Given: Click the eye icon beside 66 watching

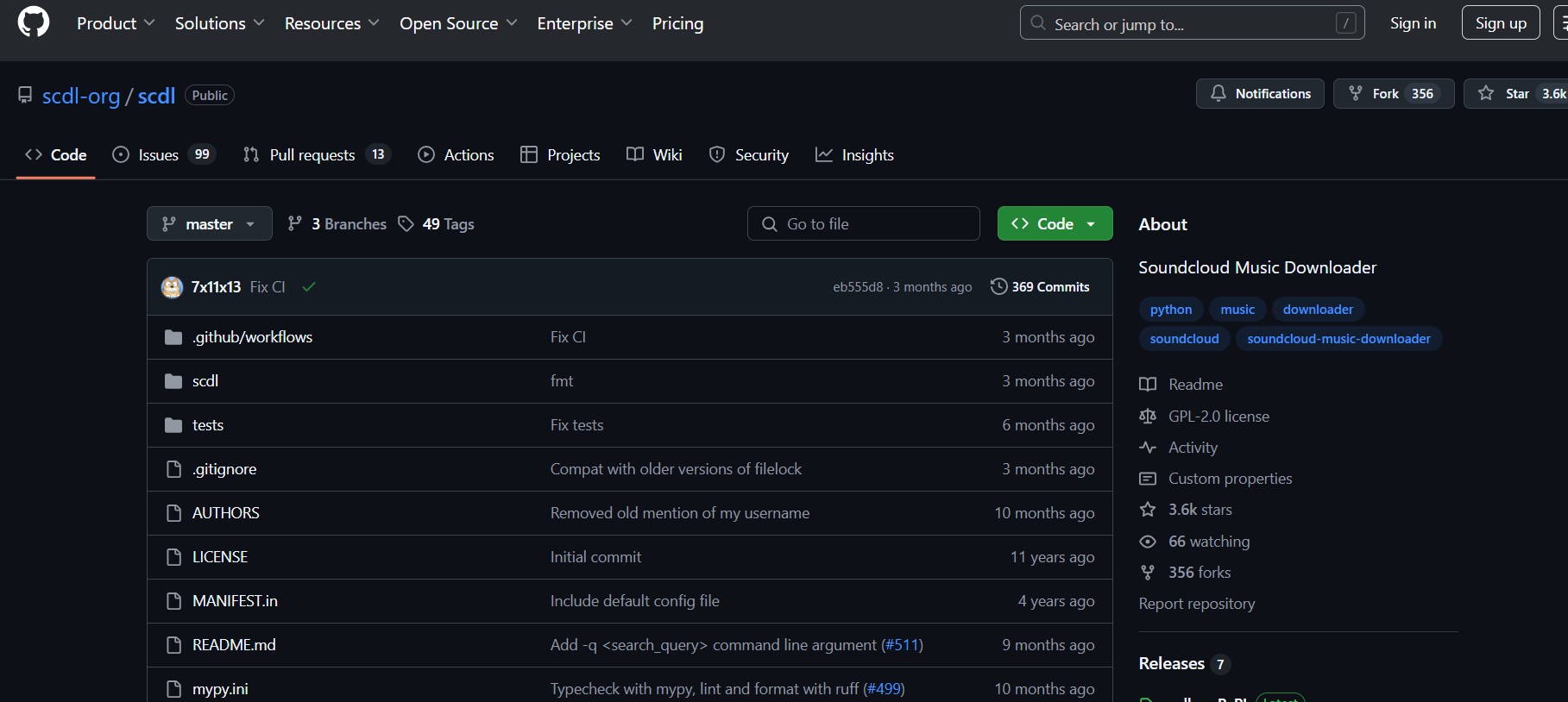Looking at the screenshot, I should 1148,542.
